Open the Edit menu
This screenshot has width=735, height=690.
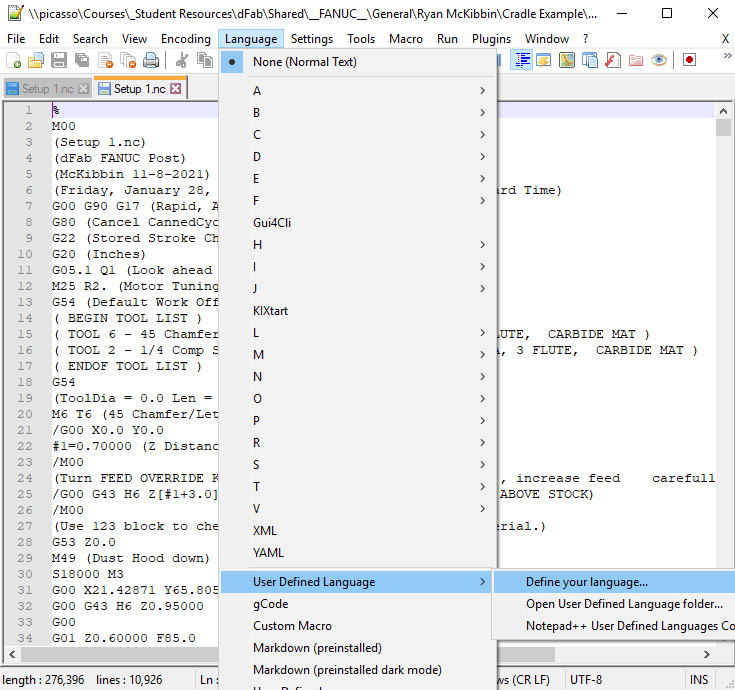49,39
